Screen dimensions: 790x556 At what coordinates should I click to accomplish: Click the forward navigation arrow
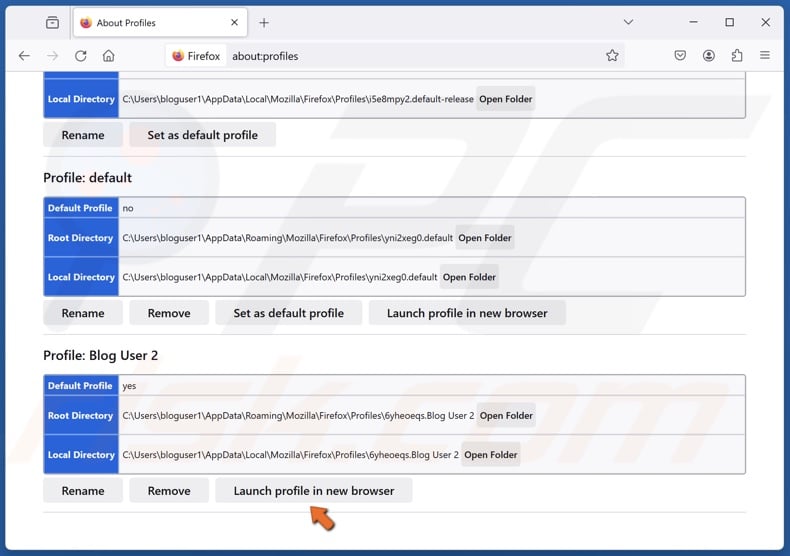[52, 56]
